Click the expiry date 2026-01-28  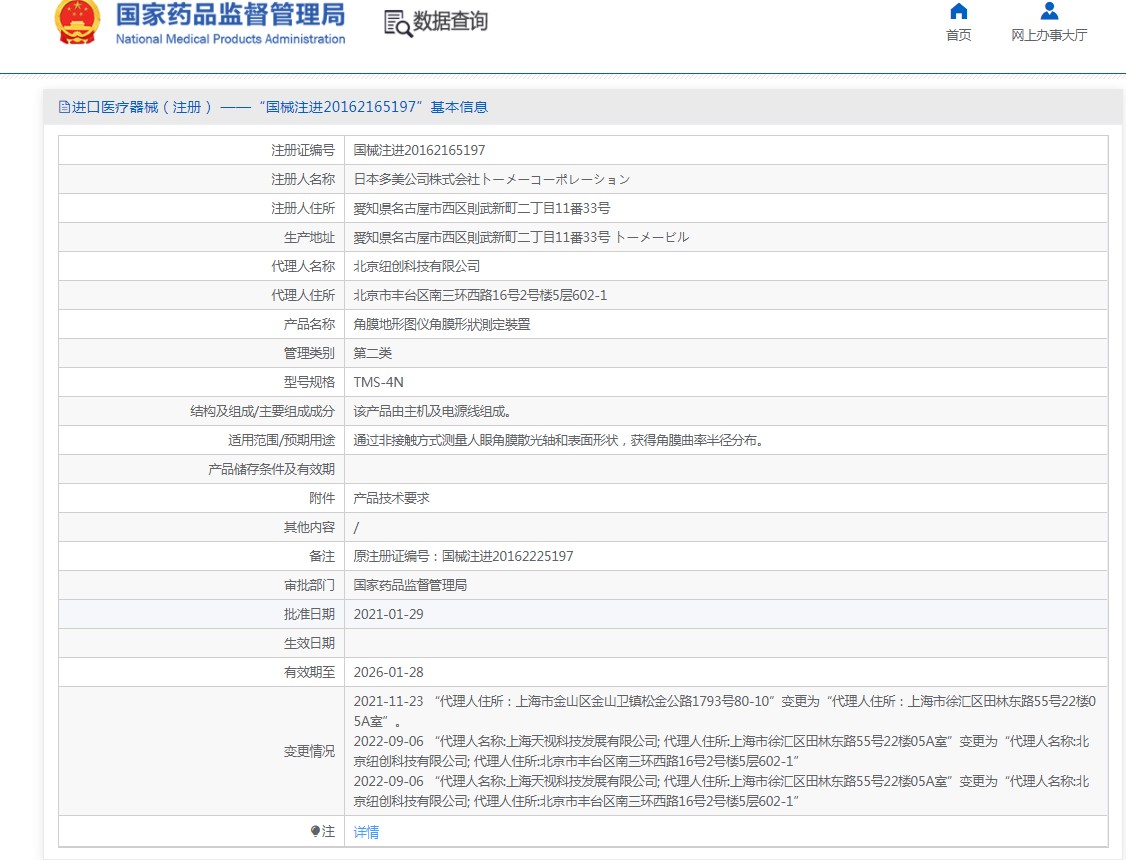(388, 672)
